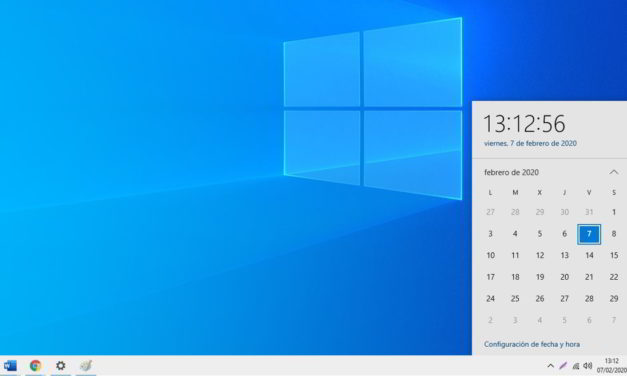Click 'viernes, 7 de febrero de 2020' date text

[x=530, y=143]
